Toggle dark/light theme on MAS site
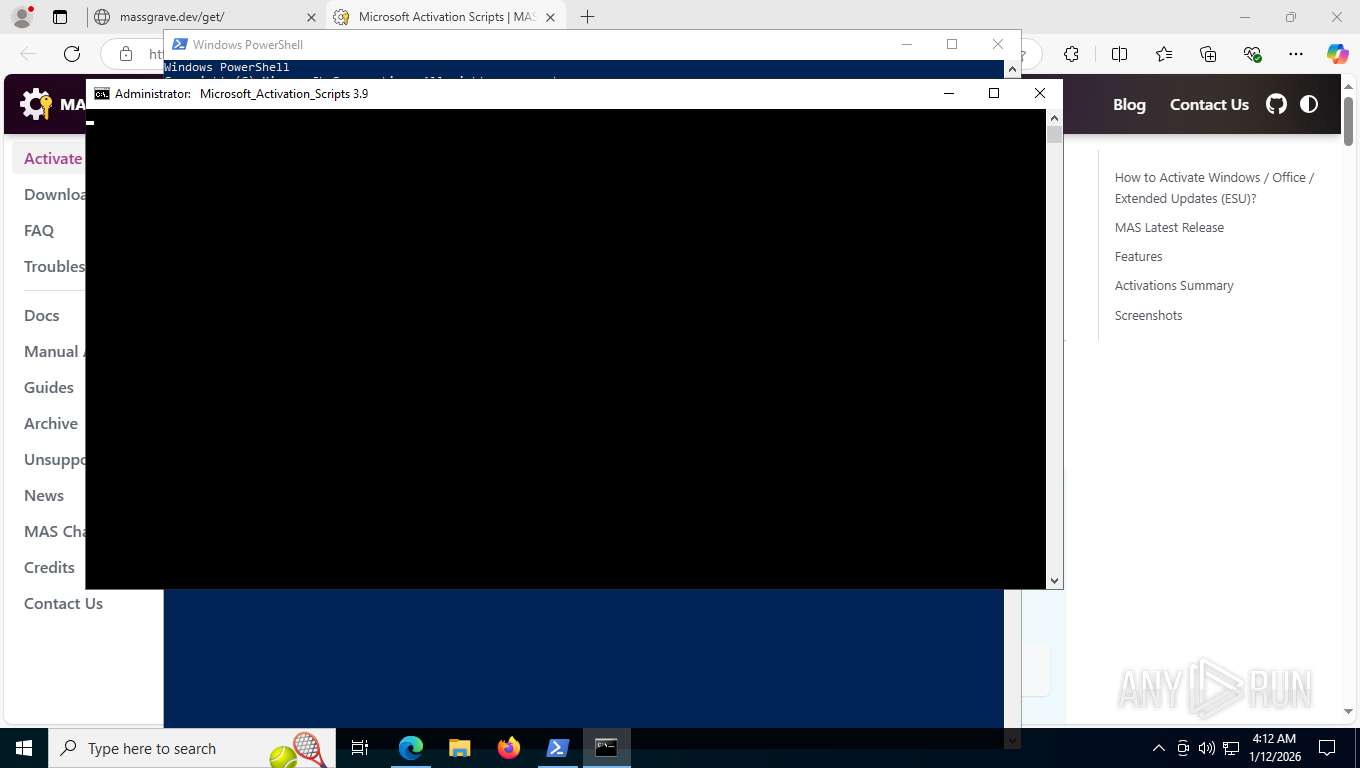 1309,104
